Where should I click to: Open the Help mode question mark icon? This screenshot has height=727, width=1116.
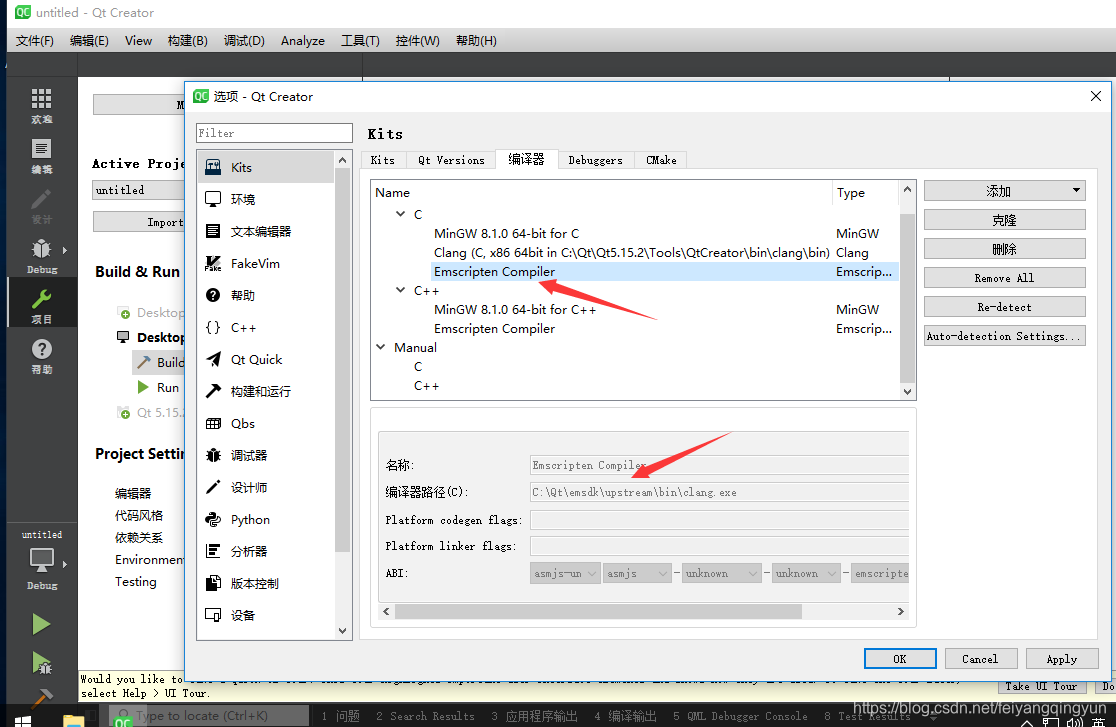click(x=41, y=354)
